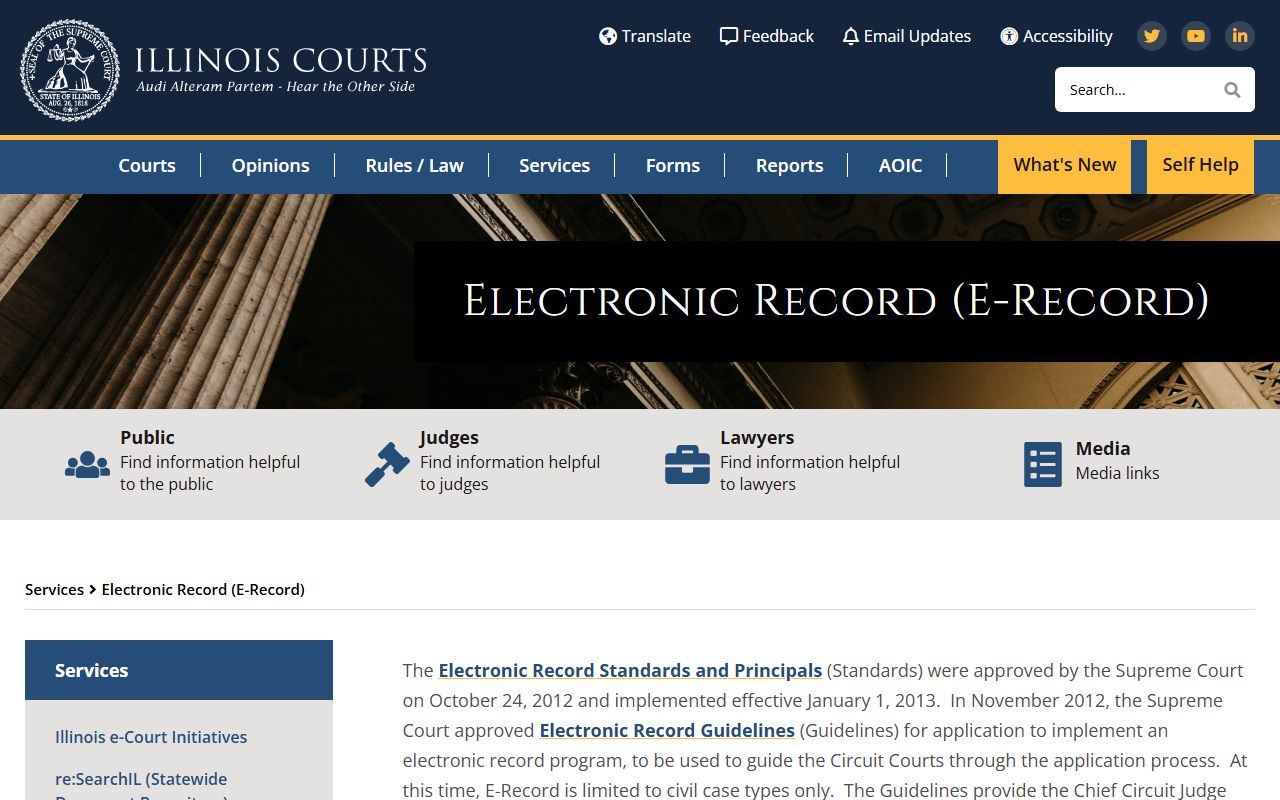Click the What's New button

point(1064,166)
